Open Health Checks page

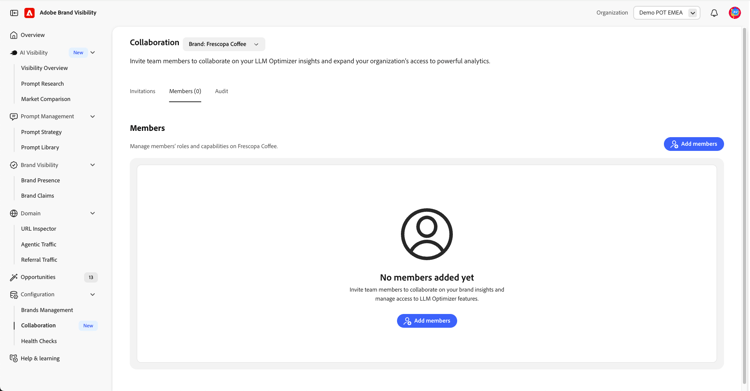pos(39,341)
